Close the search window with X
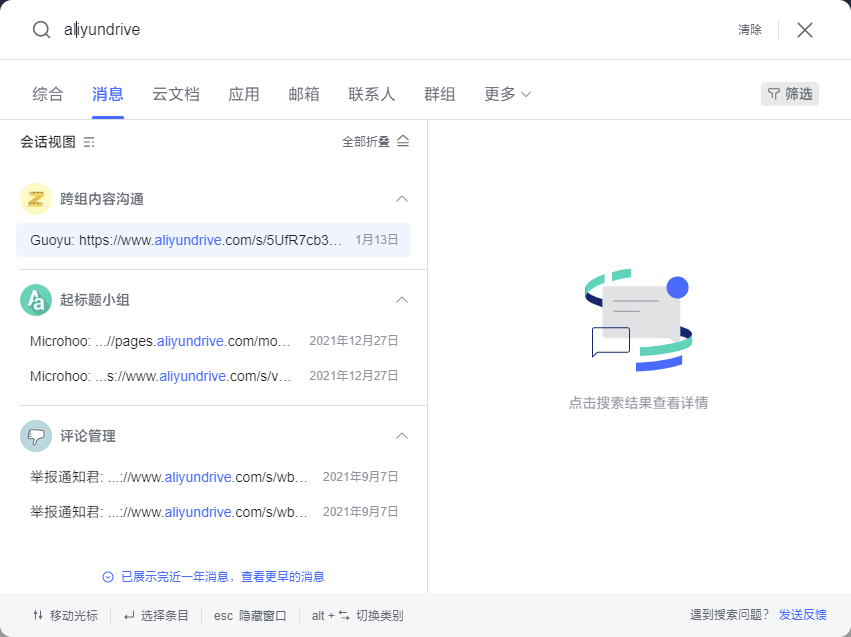The height and width of the screenshot is (637, 851). (x=804, y=30)
